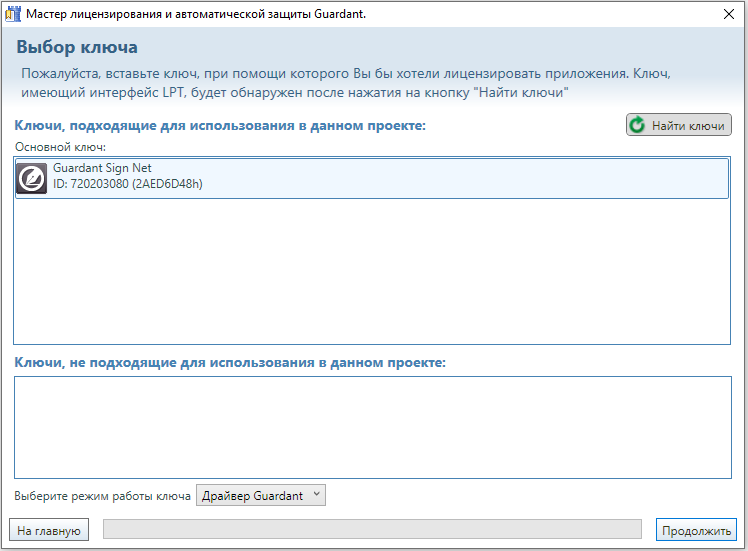
Task: Click the Выберите режим работы ключа label
Action: tap(102, 496)
